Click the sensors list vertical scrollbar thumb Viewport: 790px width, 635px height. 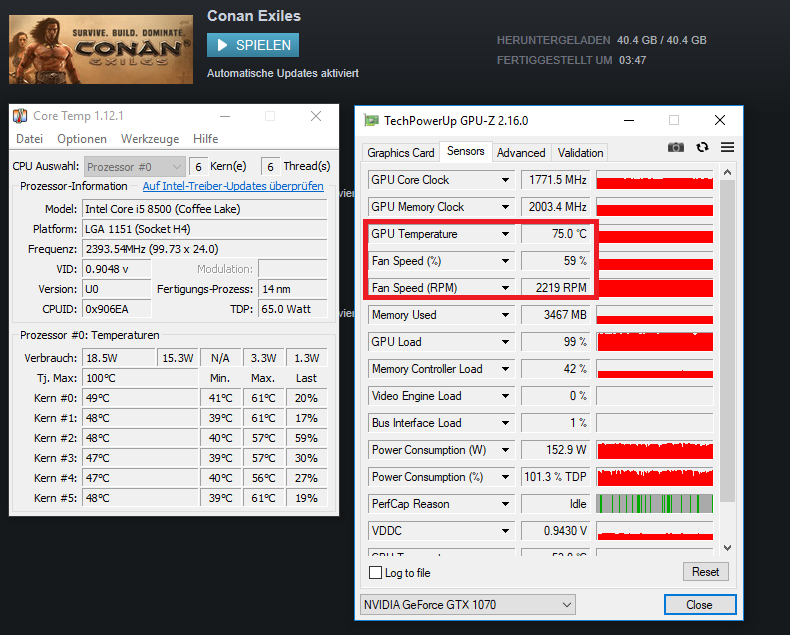[x=727, y=341]
